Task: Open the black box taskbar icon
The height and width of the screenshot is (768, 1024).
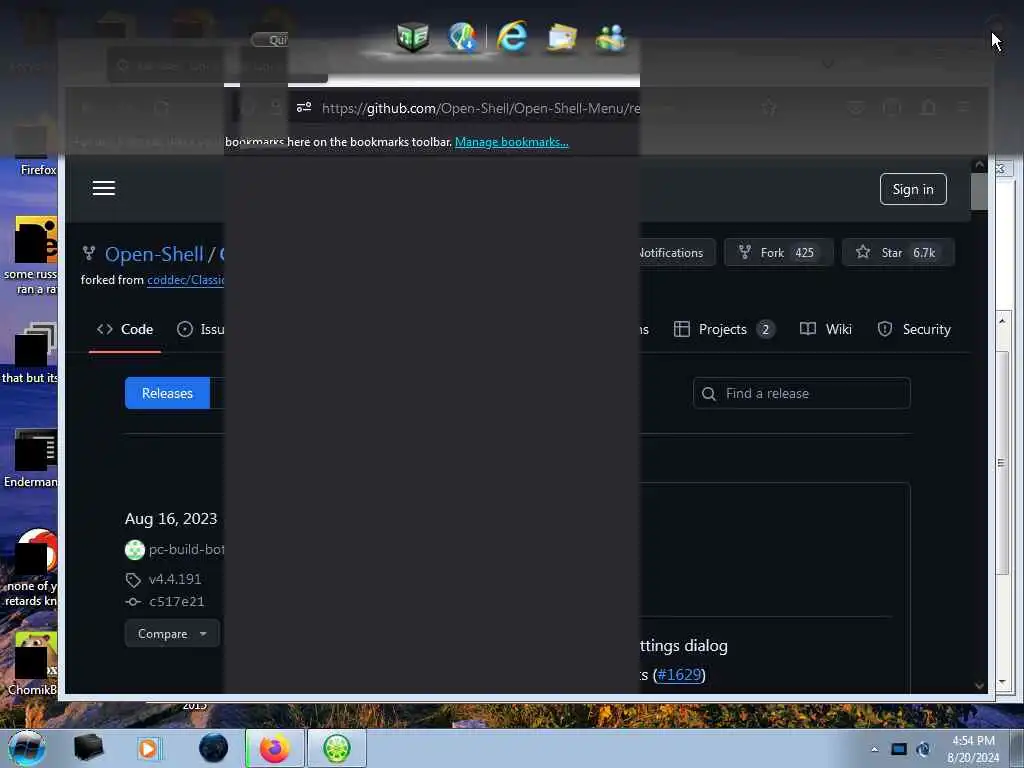Action: (x=88, y=748)
